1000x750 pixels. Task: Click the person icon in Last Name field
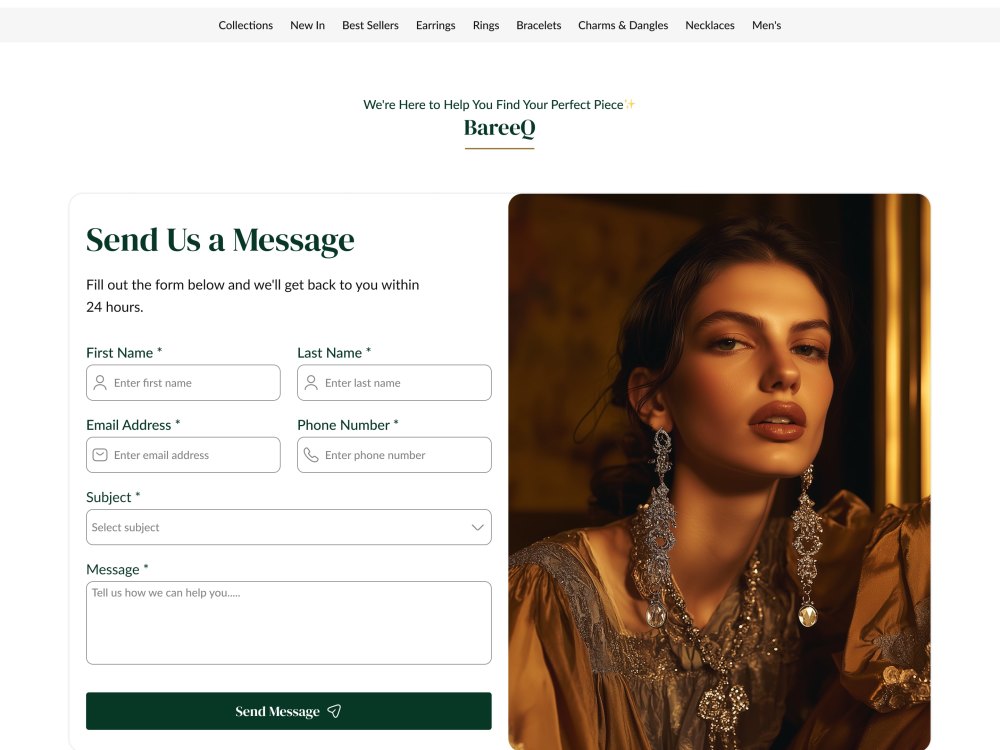[311, 383]
